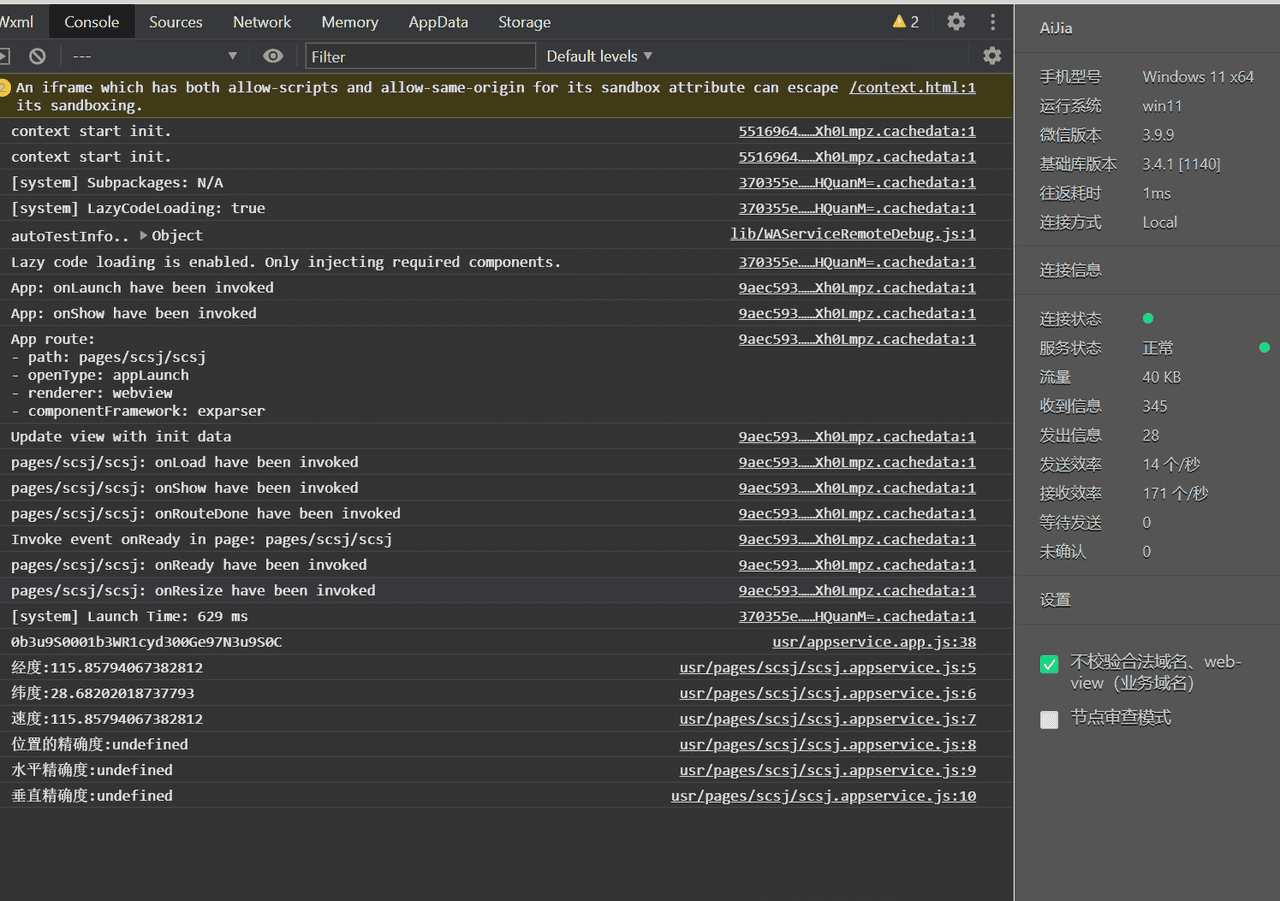Open console settings gear next to levels

991,56
